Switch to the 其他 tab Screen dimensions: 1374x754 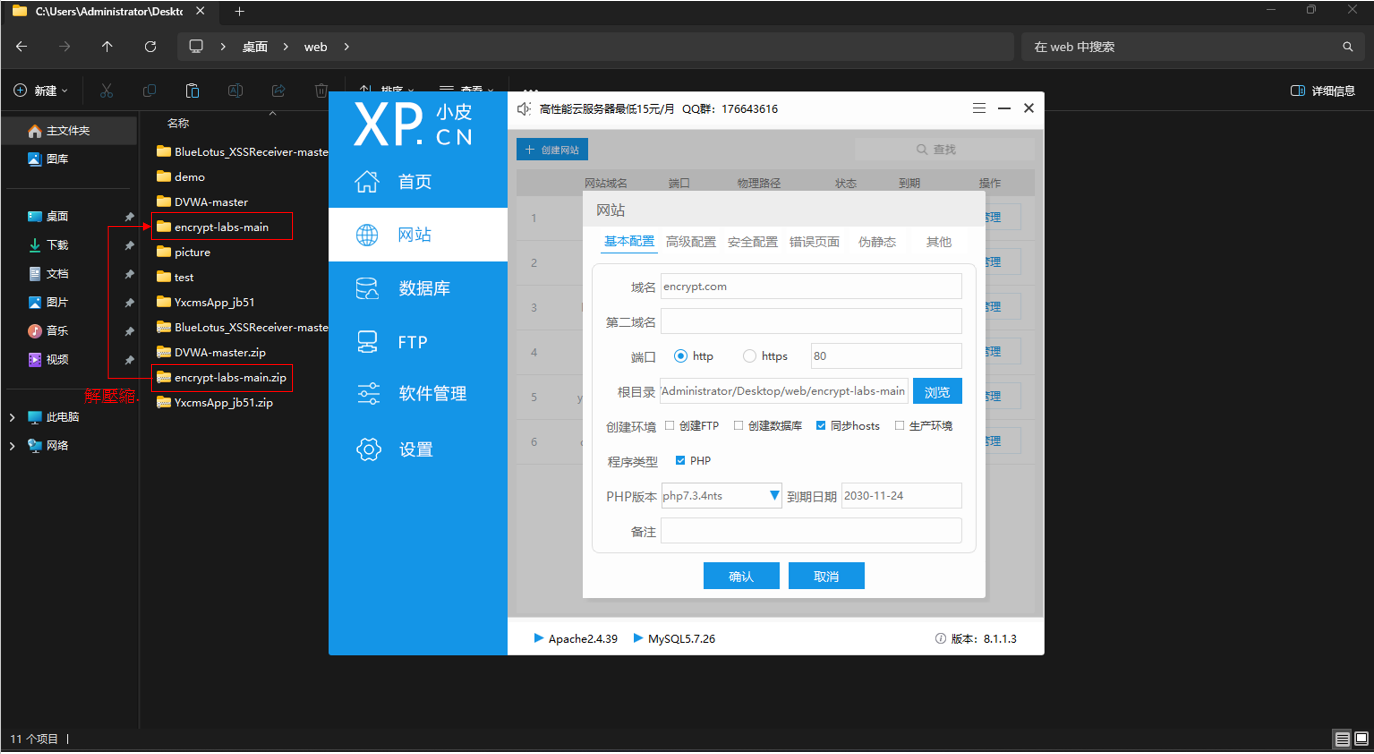click(939, 242)
